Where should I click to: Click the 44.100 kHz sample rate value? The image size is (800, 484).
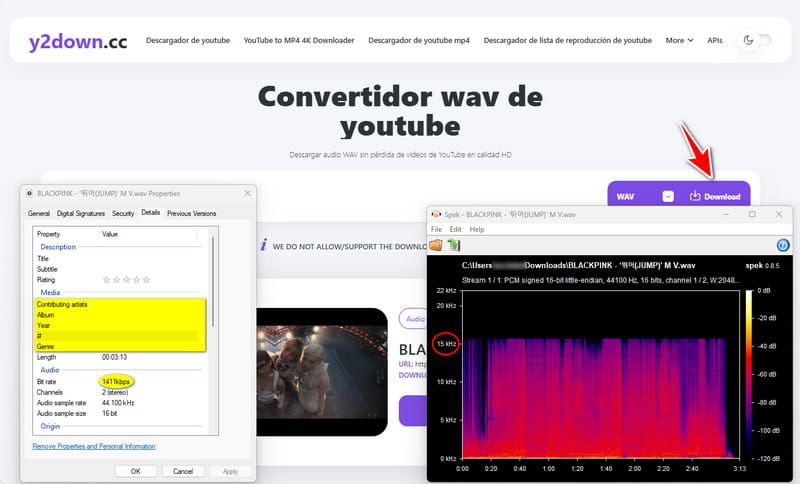(118, 402)
